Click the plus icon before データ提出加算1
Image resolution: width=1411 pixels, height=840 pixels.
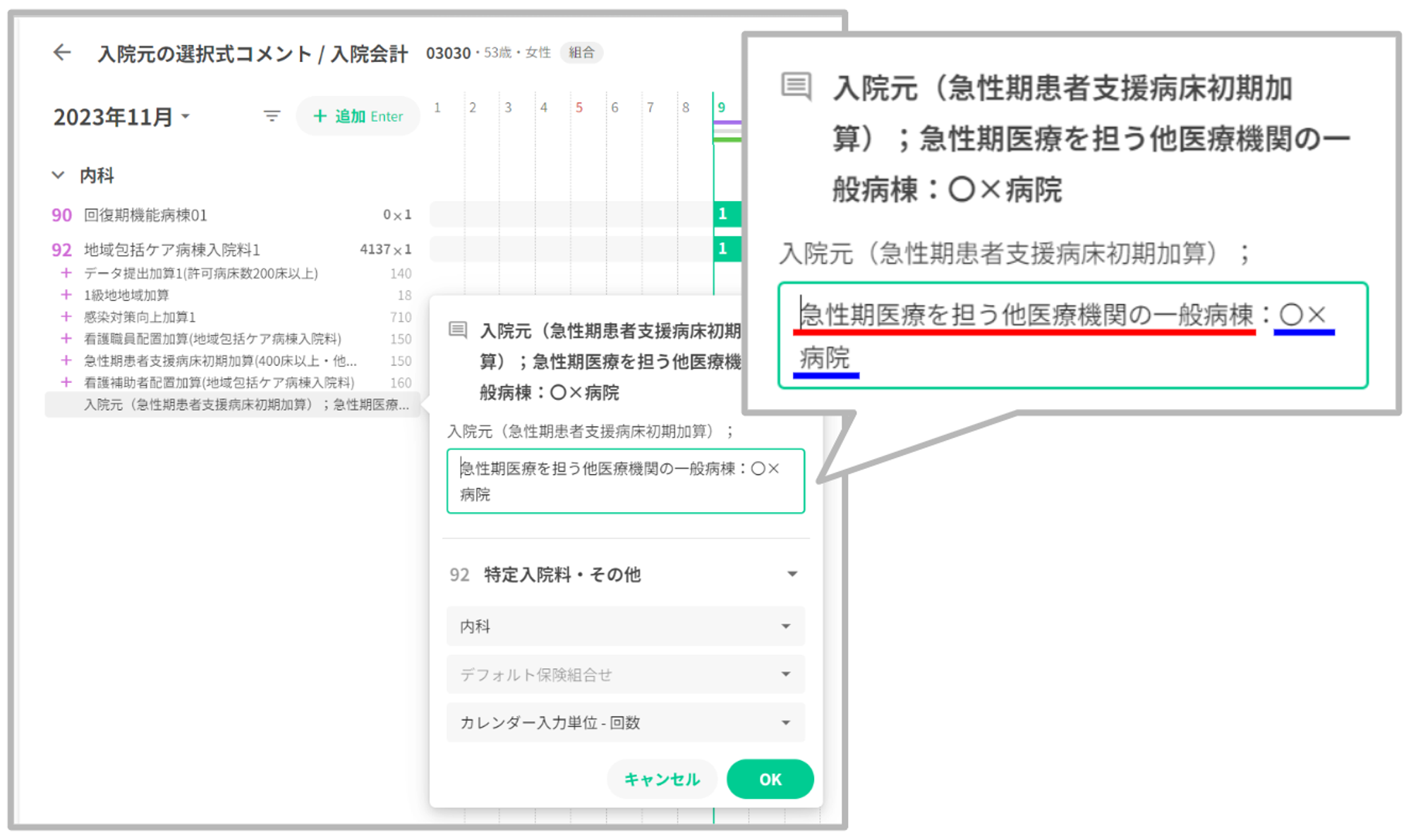coord(66,273)
